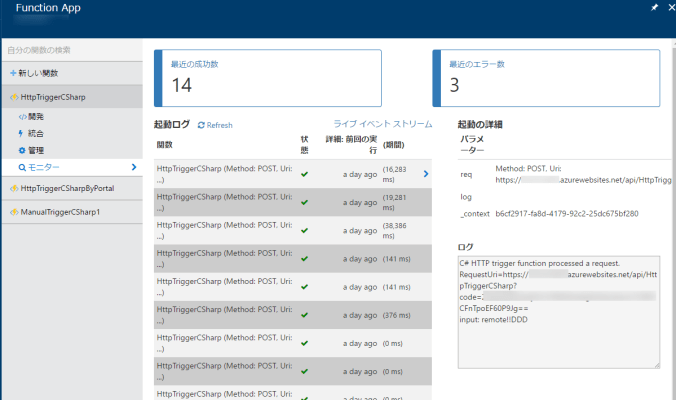Viewport: 676px width, 400px height.
Task: Click the vertical scrollbar at right edge
Action: point(673,220)
